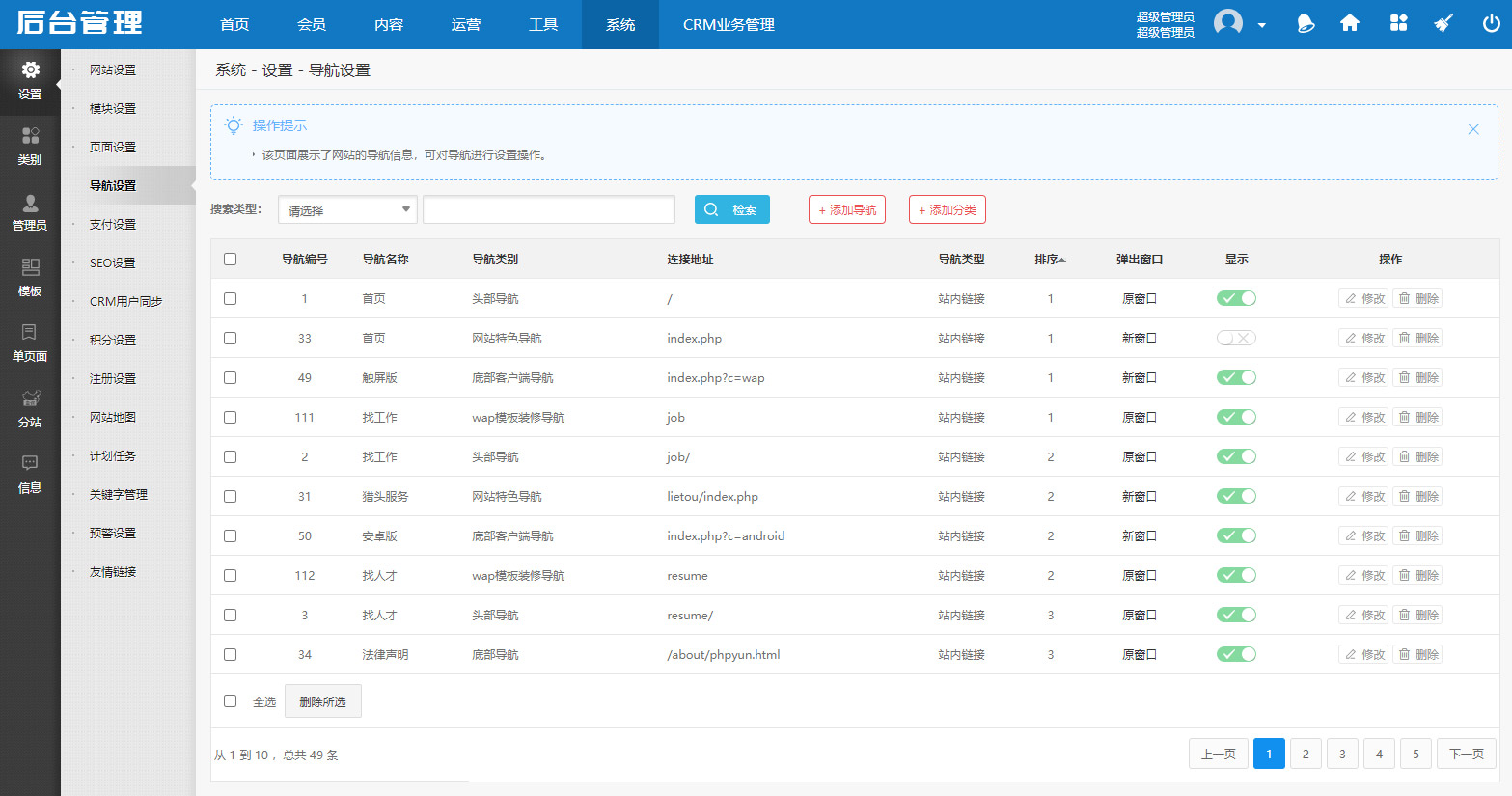Click the 添加分类 button
Image resolution: width=1512 pixels, height=796 pixels.
[x=948, y=209]
